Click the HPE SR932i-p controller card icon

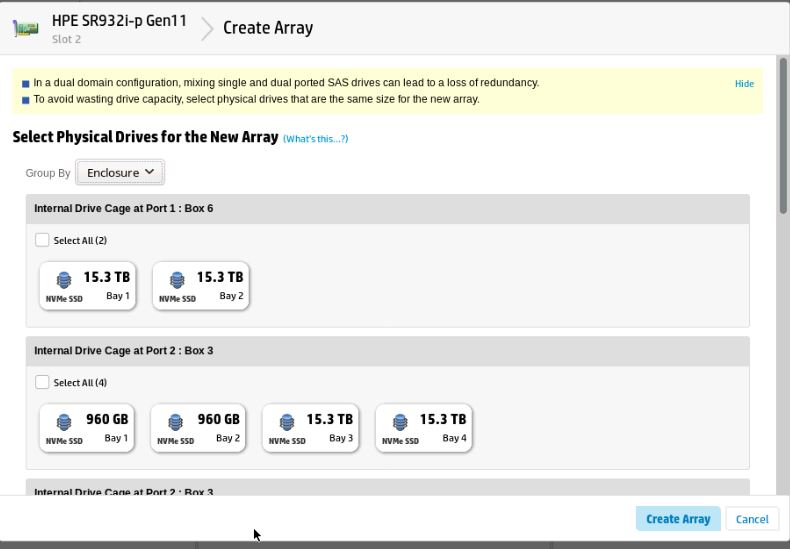tap(25, 28)
